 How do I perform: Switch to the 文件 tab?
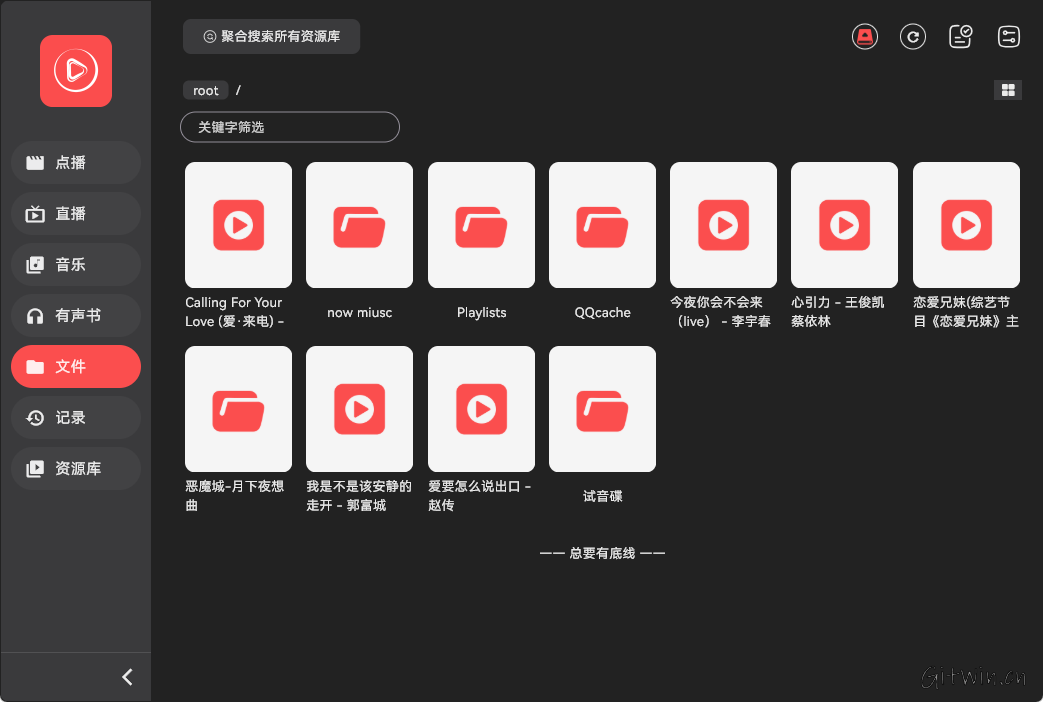(x=75, y=366)
